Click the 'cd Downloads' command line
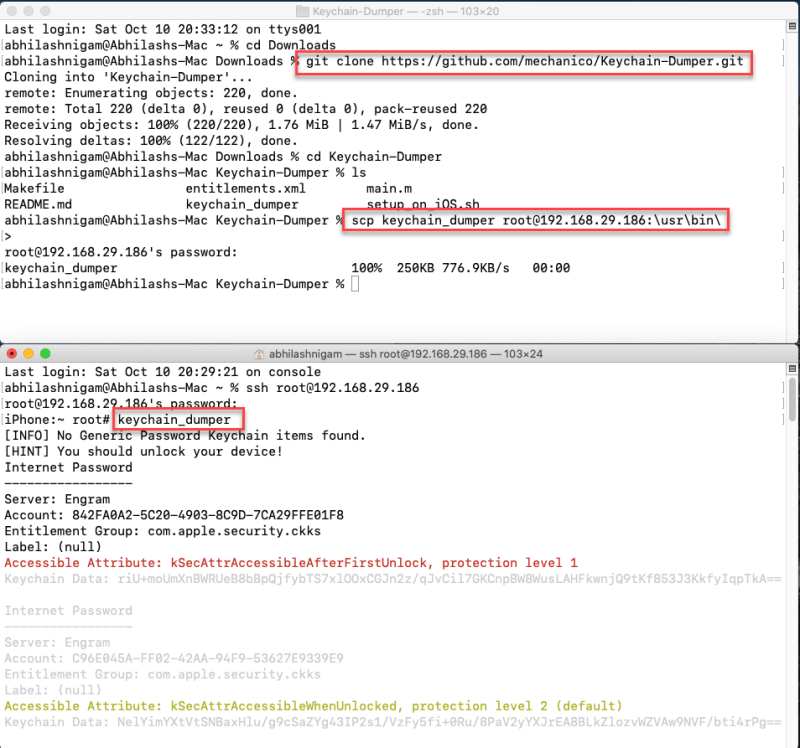Screen dimensions: 800x748 pyautogui.click(x=170, y=45)
